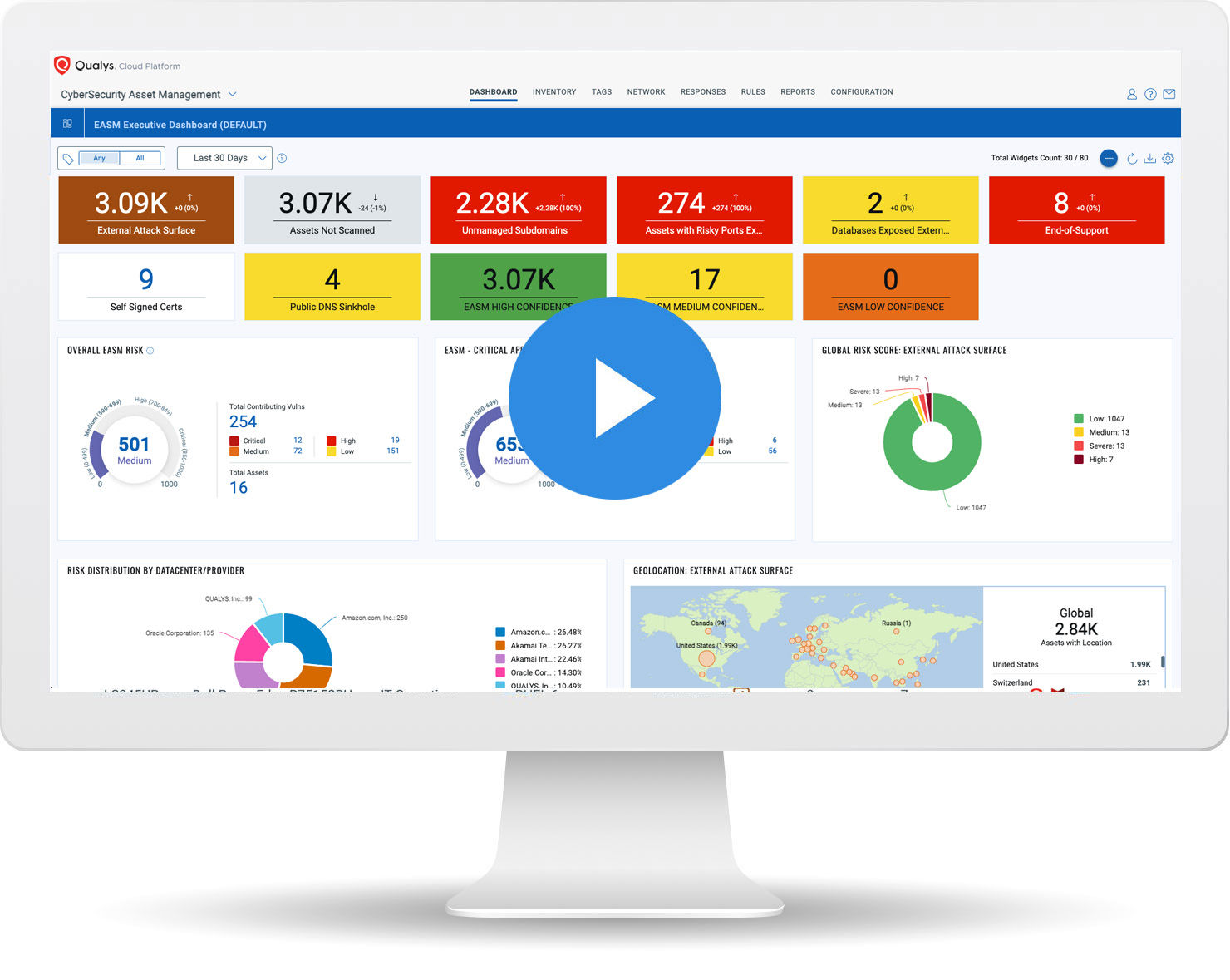The height and width of the screenshot is (980, 1230).
Task: Click the Oracle Corporation: 135 pie label
Action: tap(180, 633)
